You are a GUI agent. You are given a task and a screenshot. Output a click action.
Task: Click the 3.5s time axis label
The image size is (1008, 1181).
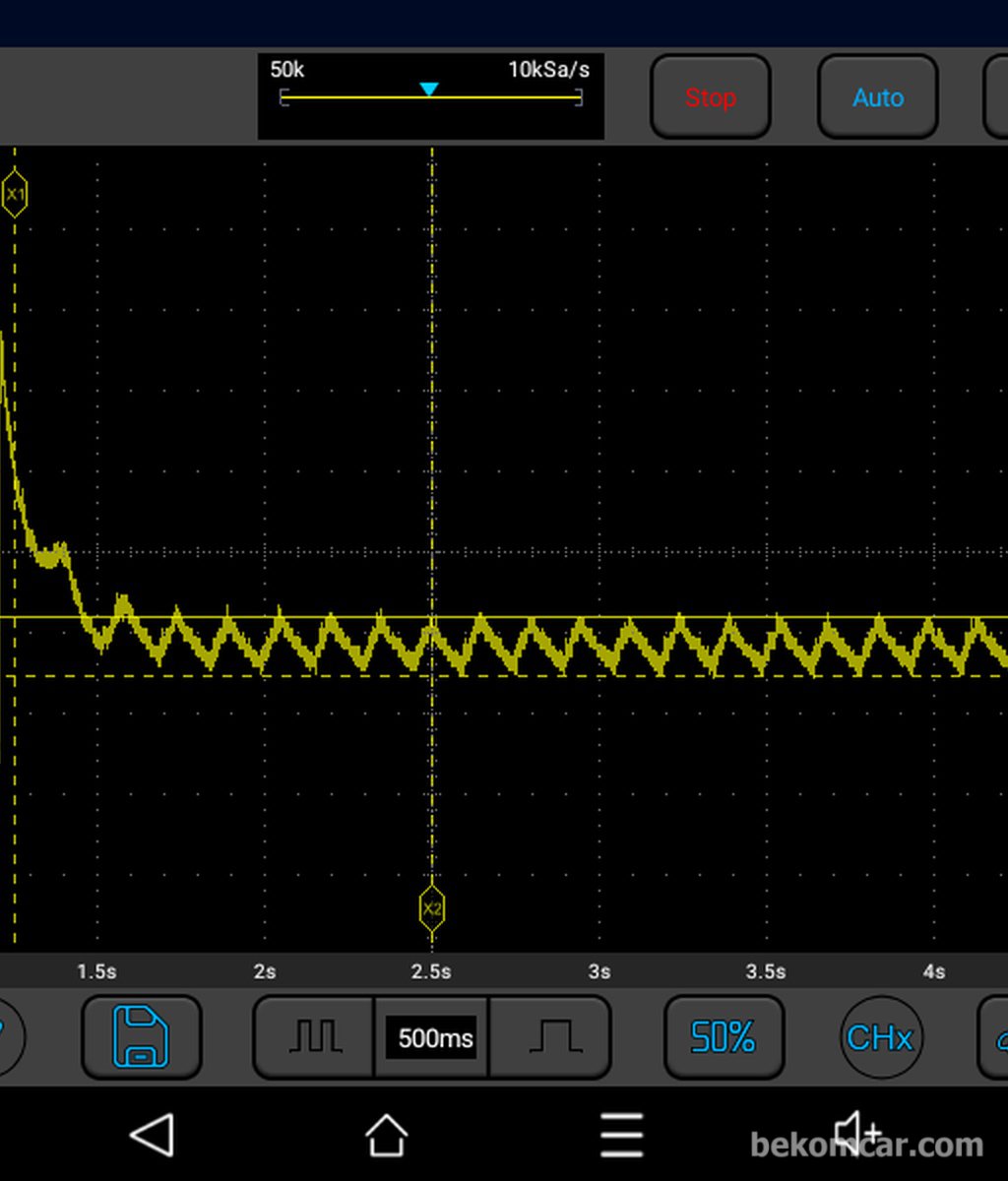point(766,971)
